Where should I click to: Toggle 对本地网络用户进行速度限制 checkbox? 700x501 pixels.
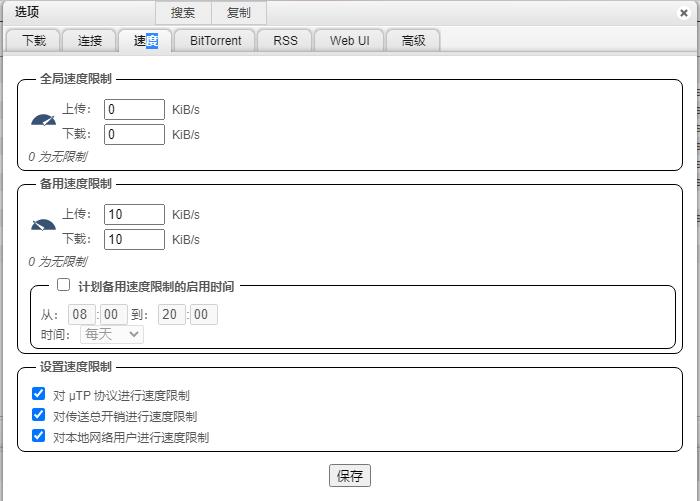[x=39, y=435]
